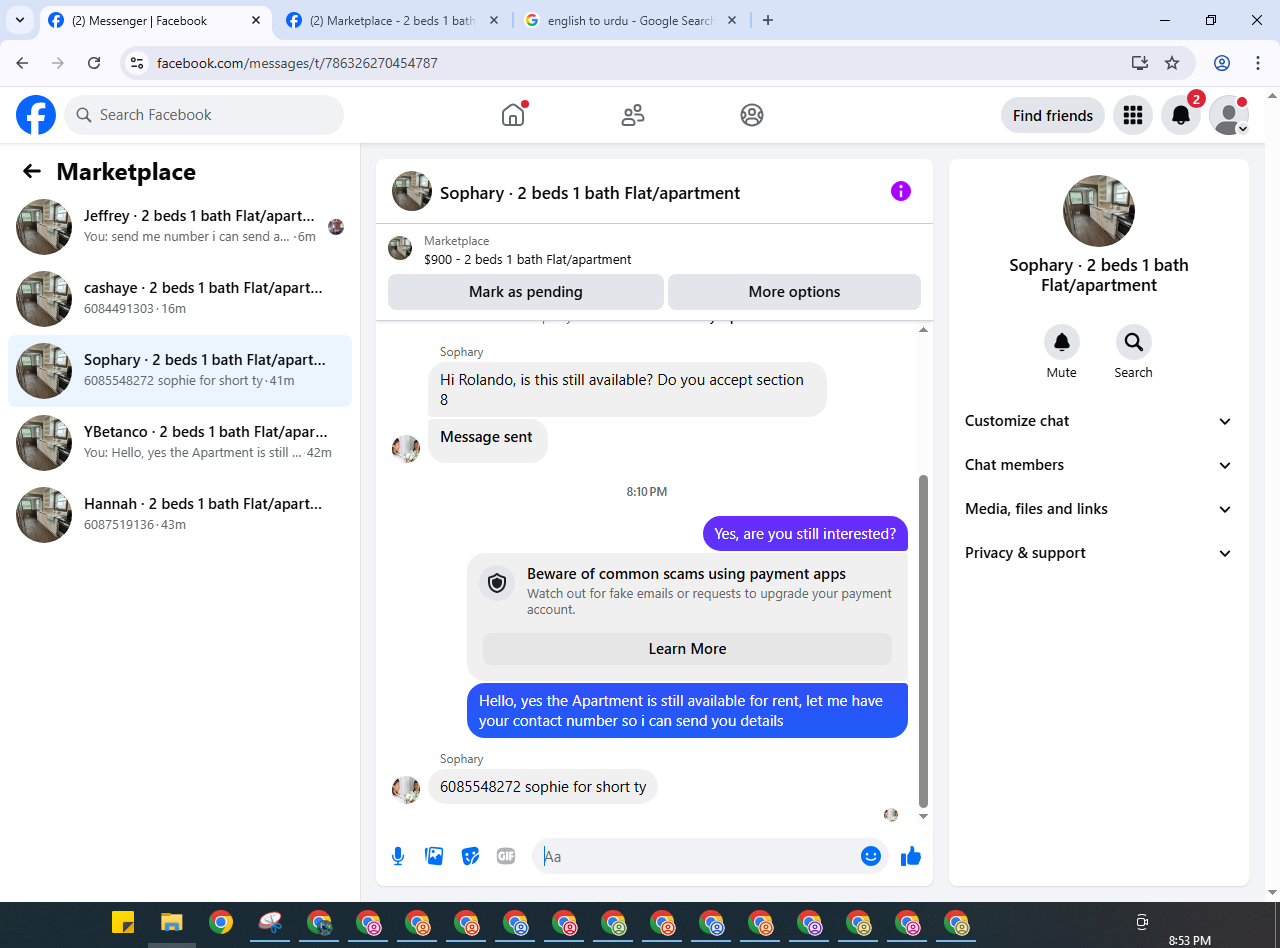The height and width of the screenshot is (948, 1280).
Task: Open the Jeffrey conversation
Action: pyautogui.click(x=180, y=227)
